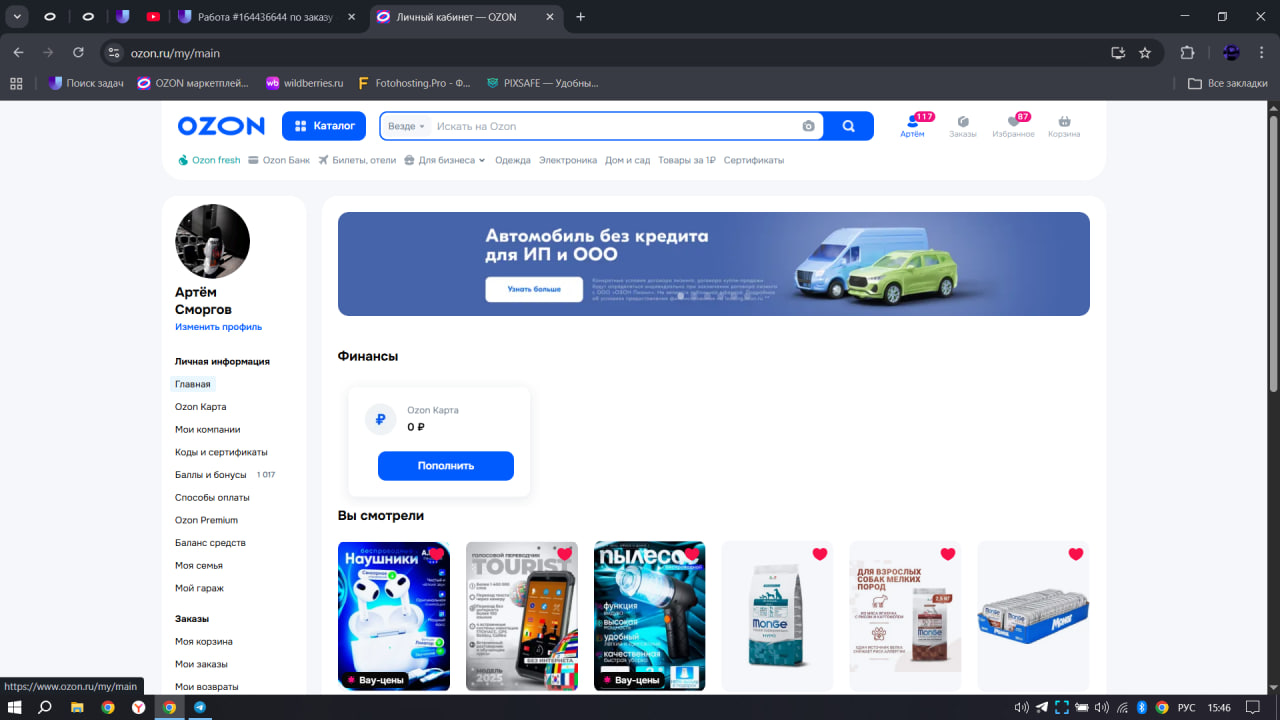Open Коды и сертификаты

221,452
